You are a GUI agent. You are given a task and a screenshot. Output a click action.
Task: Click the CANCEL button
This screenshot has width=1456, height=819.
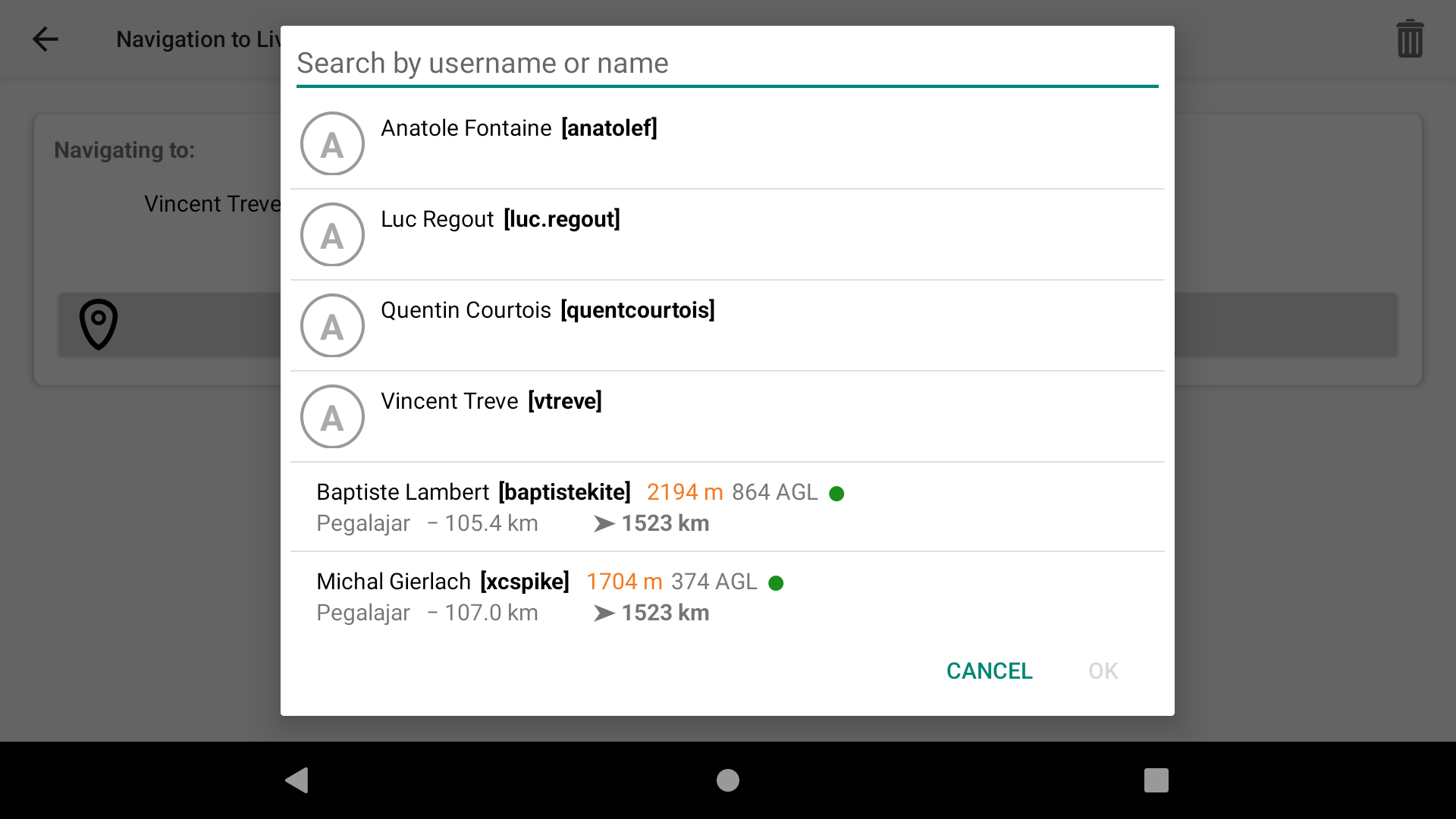click(x=990, y=671)
